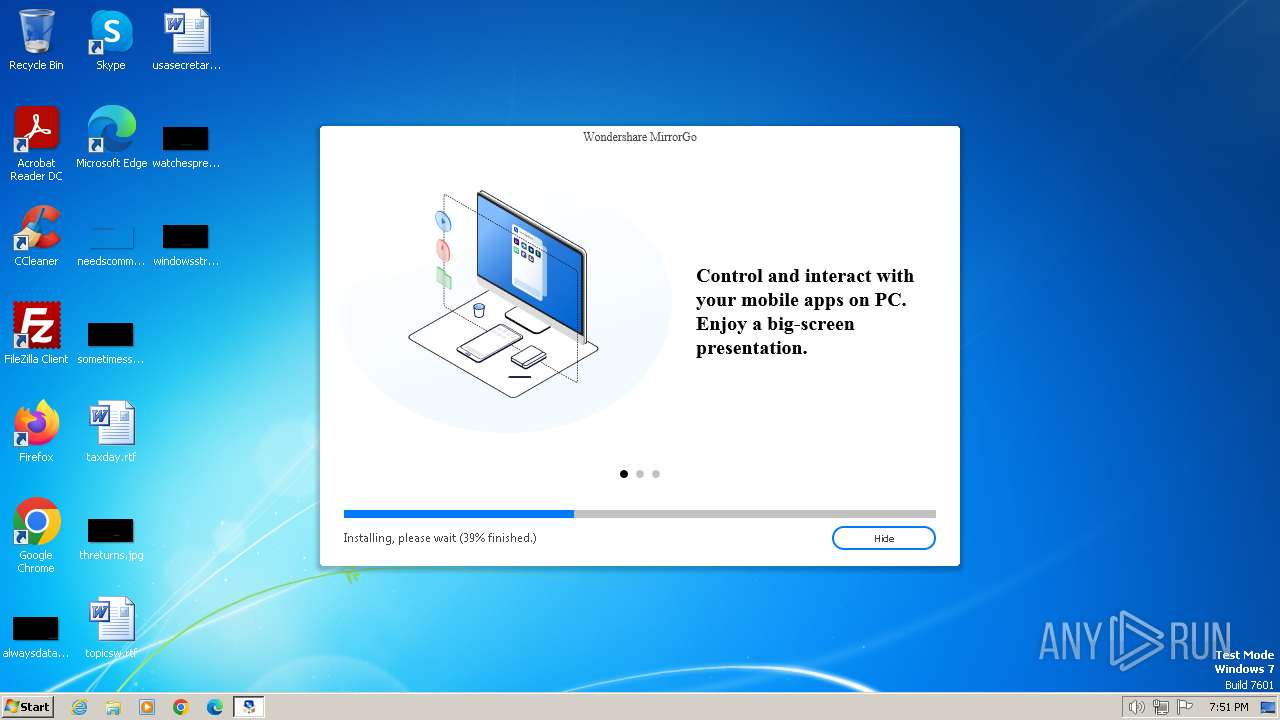Image resolution: width=1280 pixels, height=720 pixels.
Task: Click the Wondershare MirrorGo title text
Action: (x=640, y=137)
